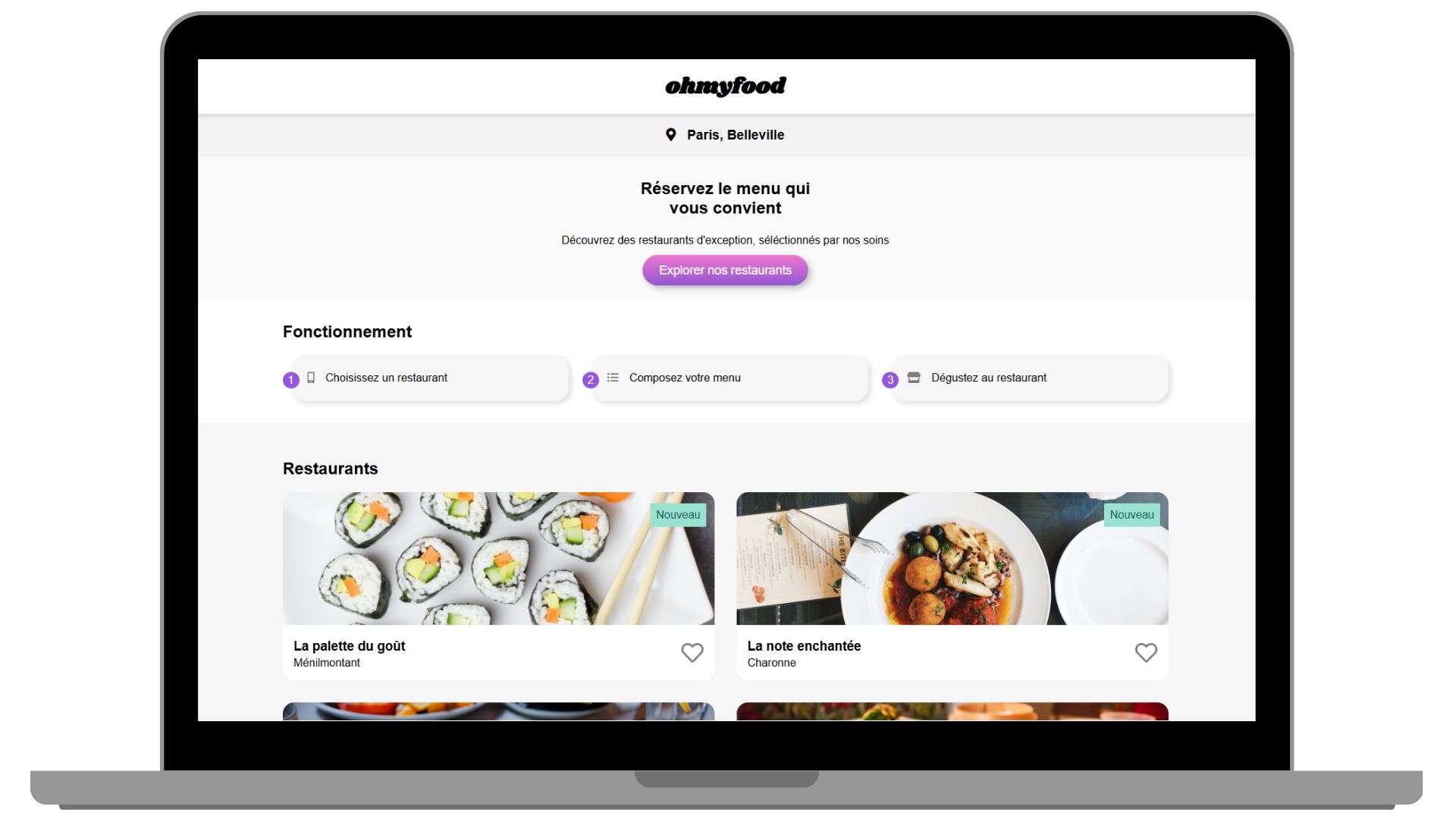The image size is (1456, 819).
Task: Click the ohmyfood logo
Action: tap(726, 86)
